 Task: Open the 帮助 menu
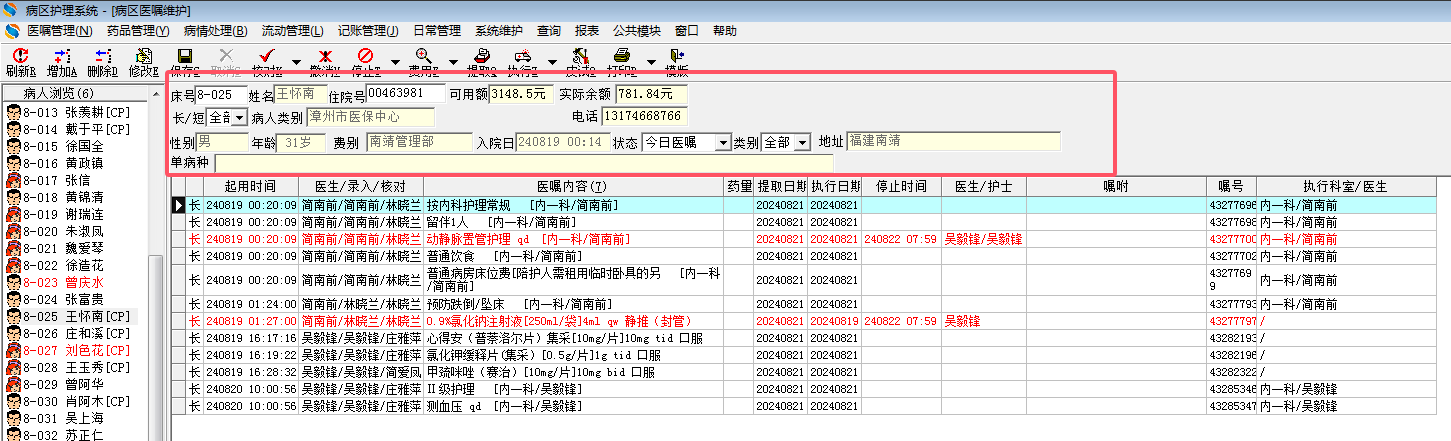(725, 31)
